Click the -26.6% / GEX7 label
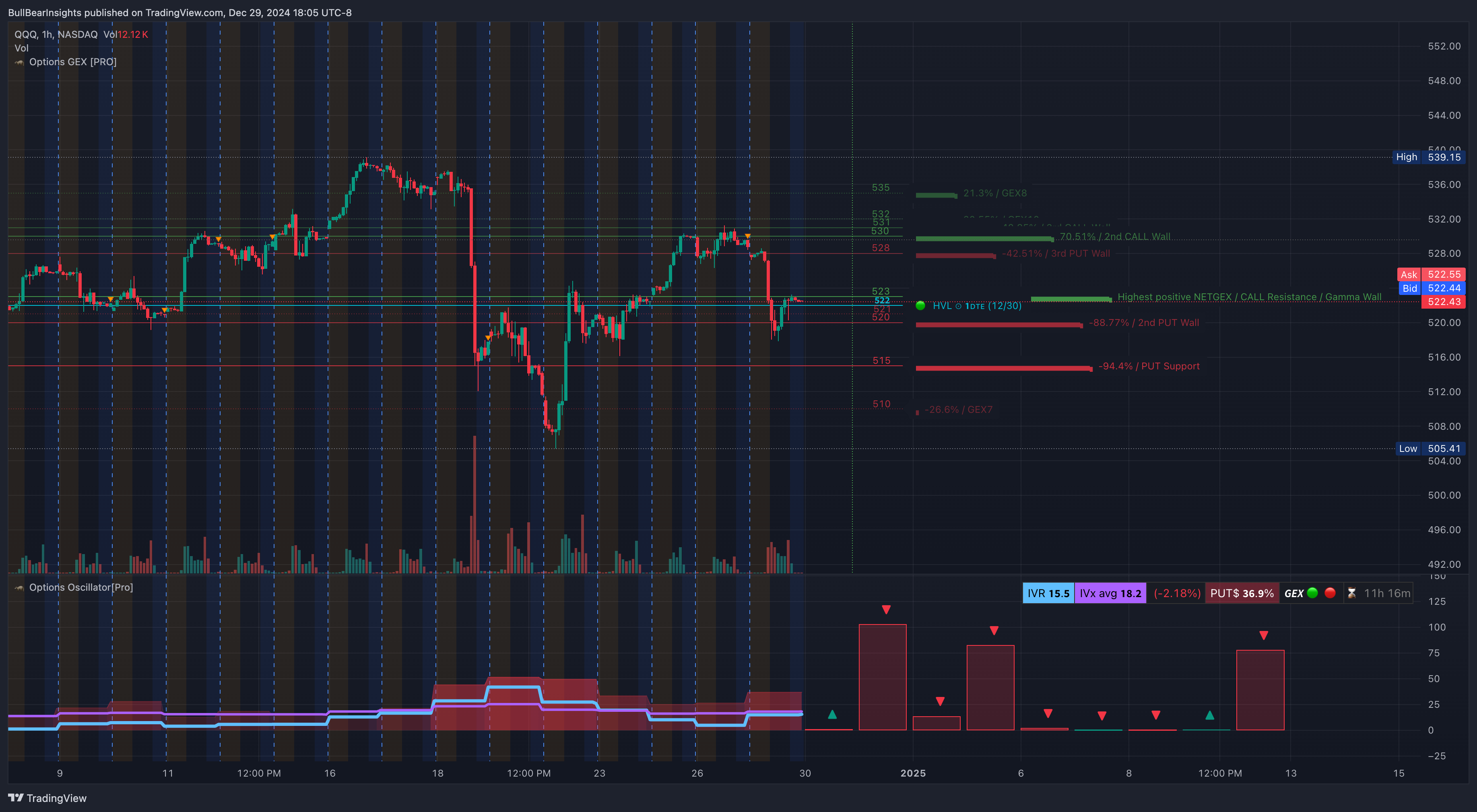Viewport: 1477px width, 812px height. click(958, 410)
